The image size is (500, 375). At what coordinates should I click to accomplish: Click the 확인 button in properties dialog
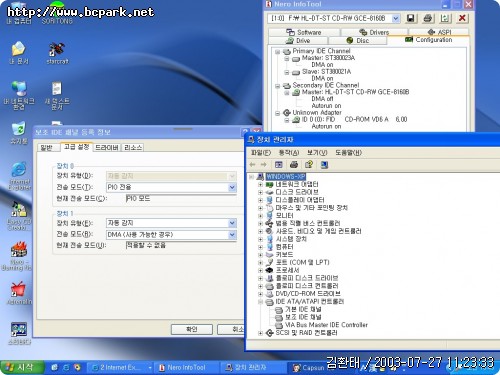coord(192,329)
